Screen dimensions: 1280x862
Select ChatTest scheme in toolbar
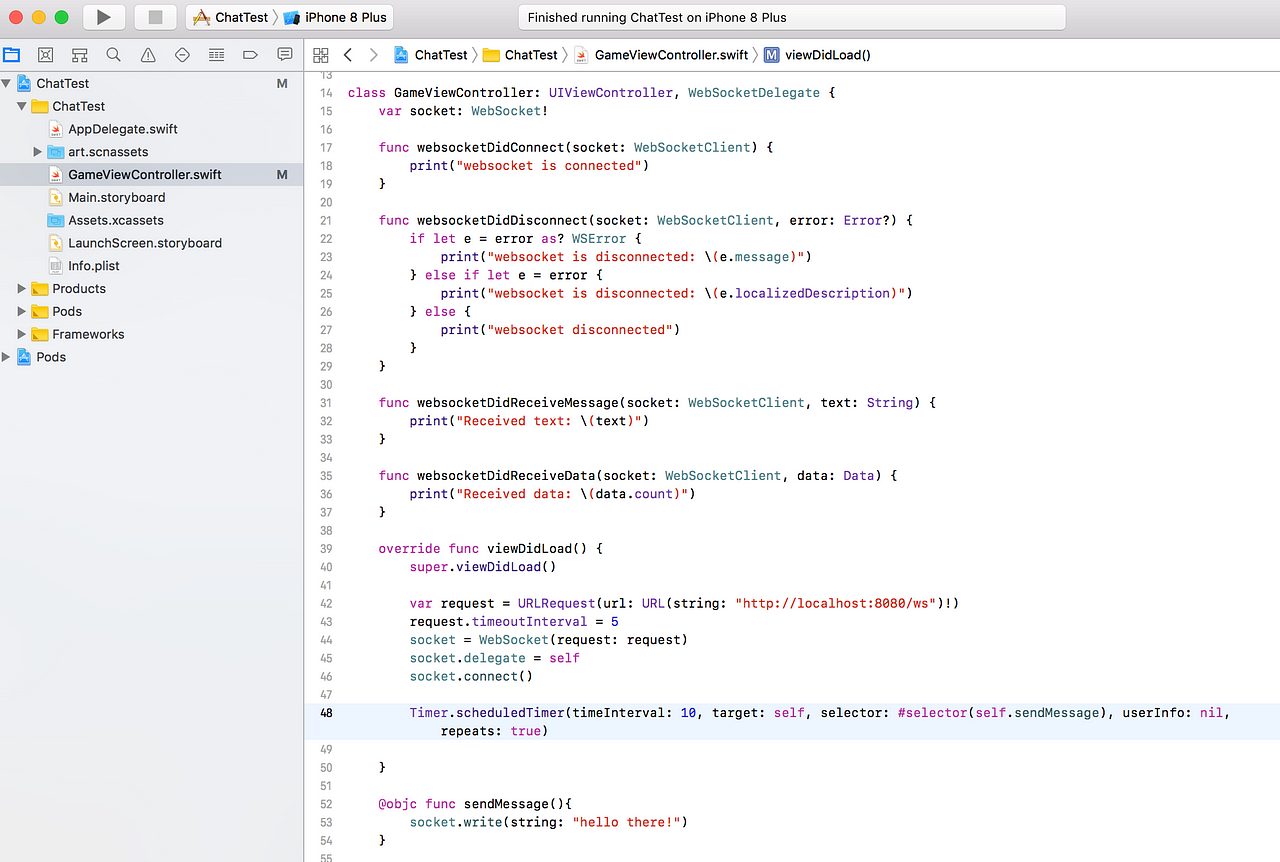[x=231, y=17]
